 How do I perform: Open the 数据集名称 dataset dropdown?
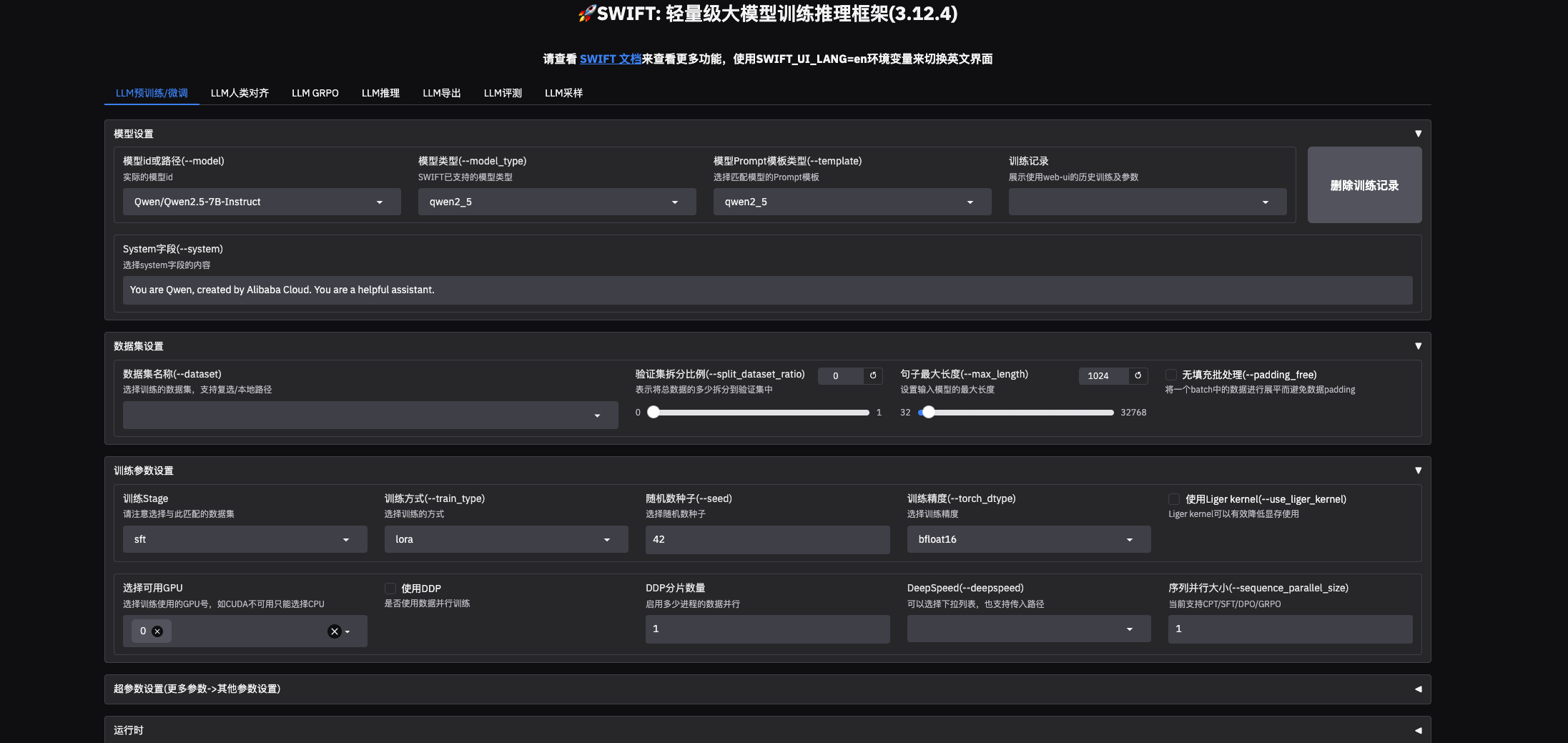tap(370, 415)
